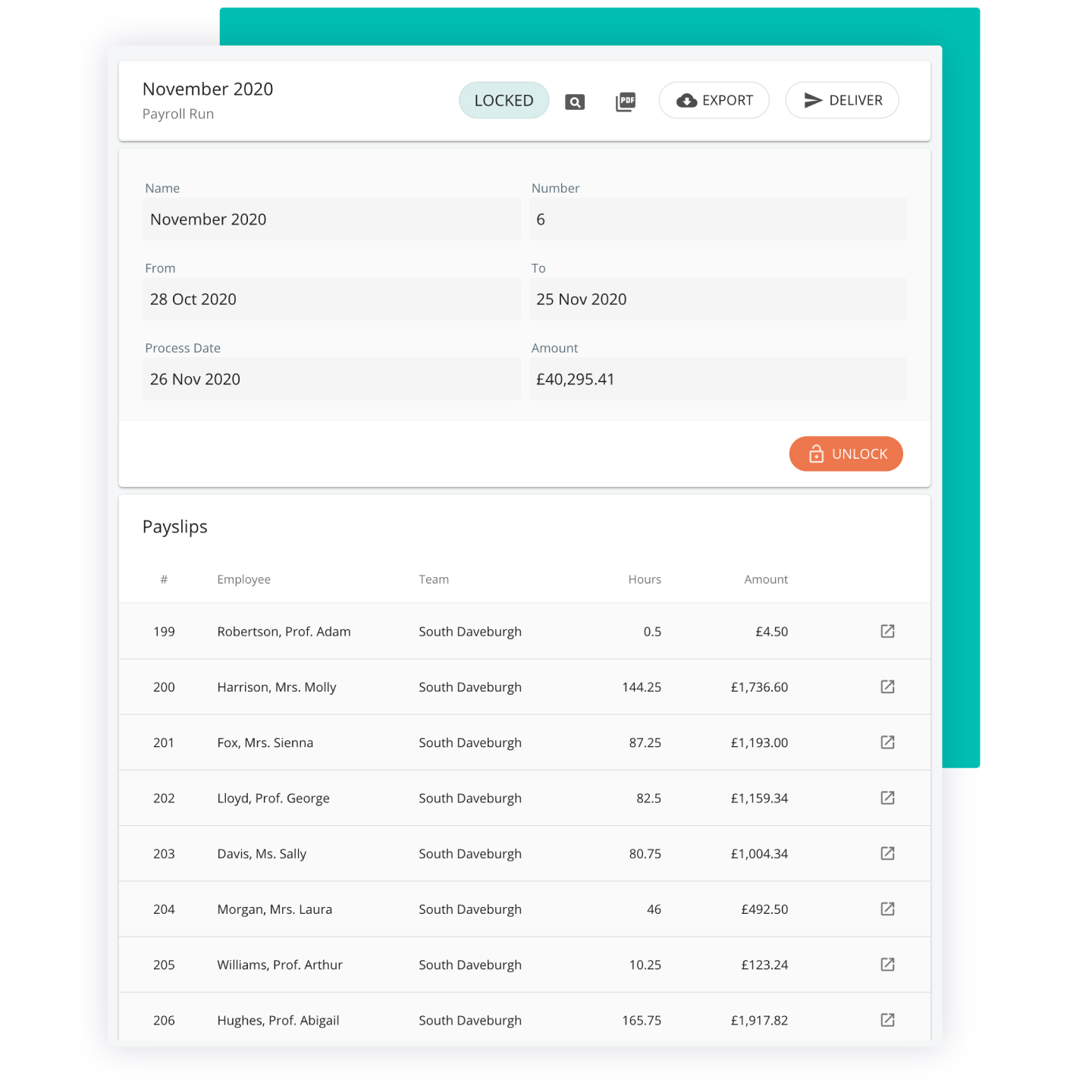Open payslip 202 for Lloyd, Prof. George
The height and width of the screenshot is (1092, 1092).
887,797
